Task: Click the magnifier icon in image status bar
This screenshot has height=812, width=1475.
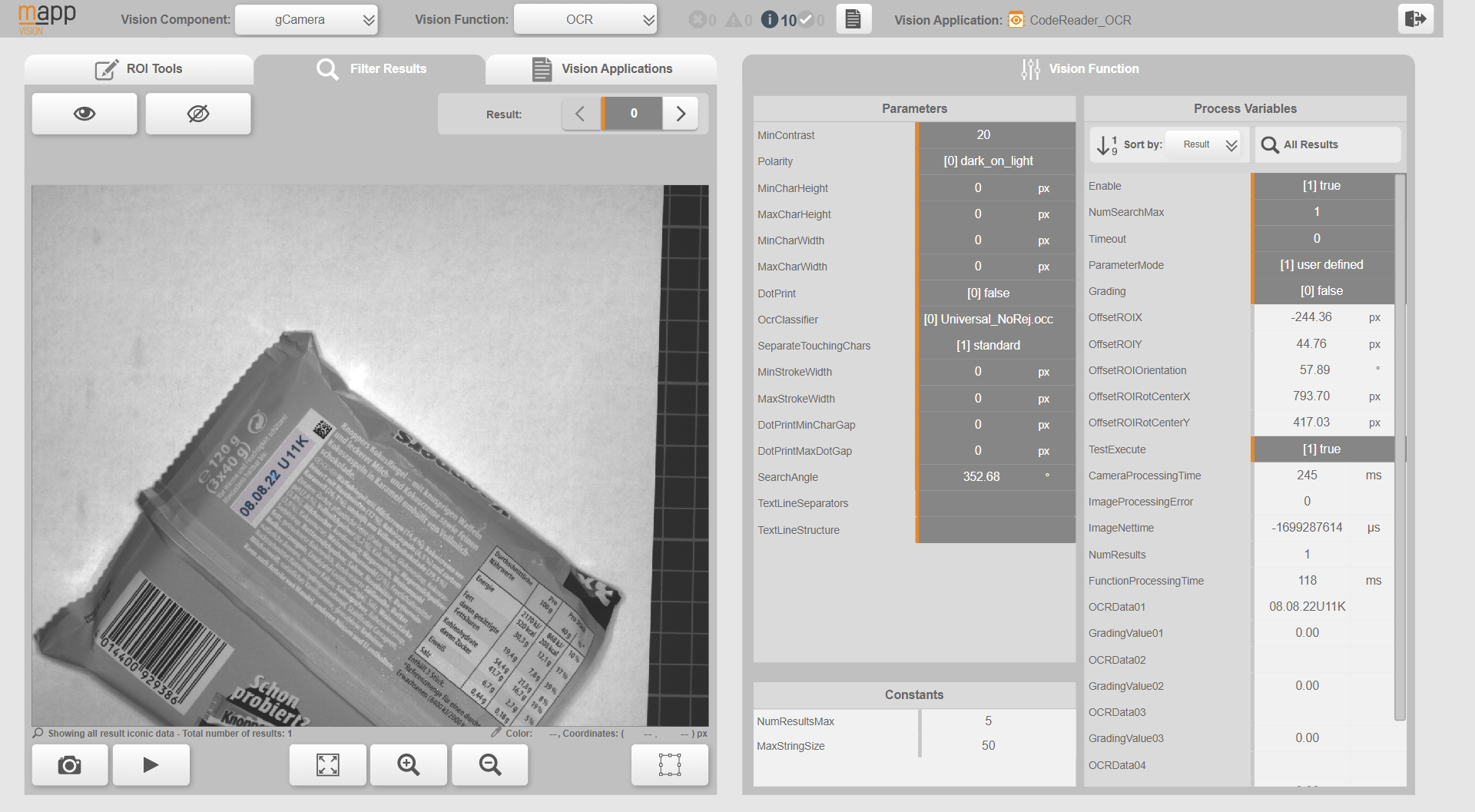Action: point(38,734)
